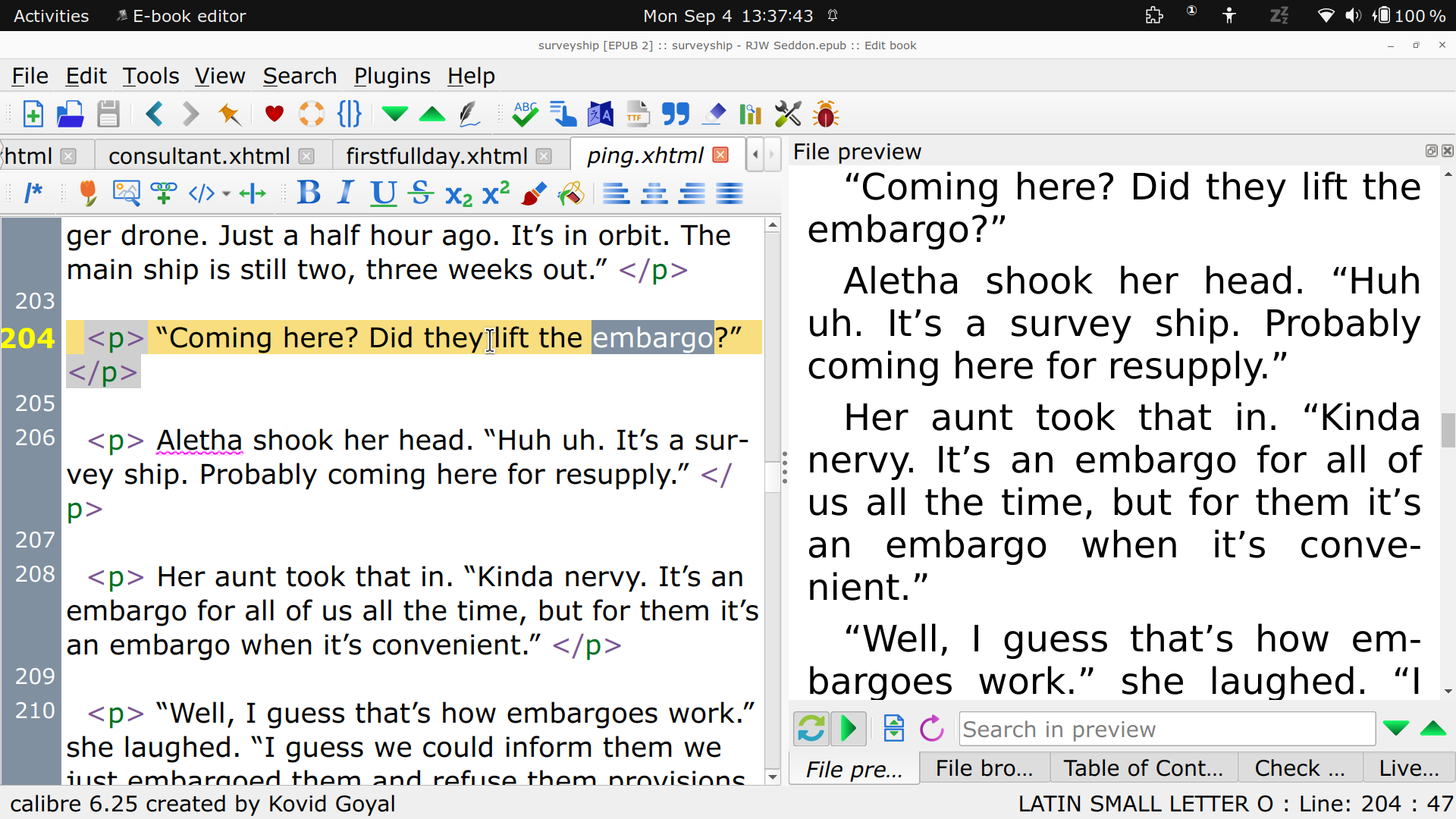This screenshot has width=1456, height=819.
Task: Click the smarten punctuation quotes icon
Action: pos(675,115)
